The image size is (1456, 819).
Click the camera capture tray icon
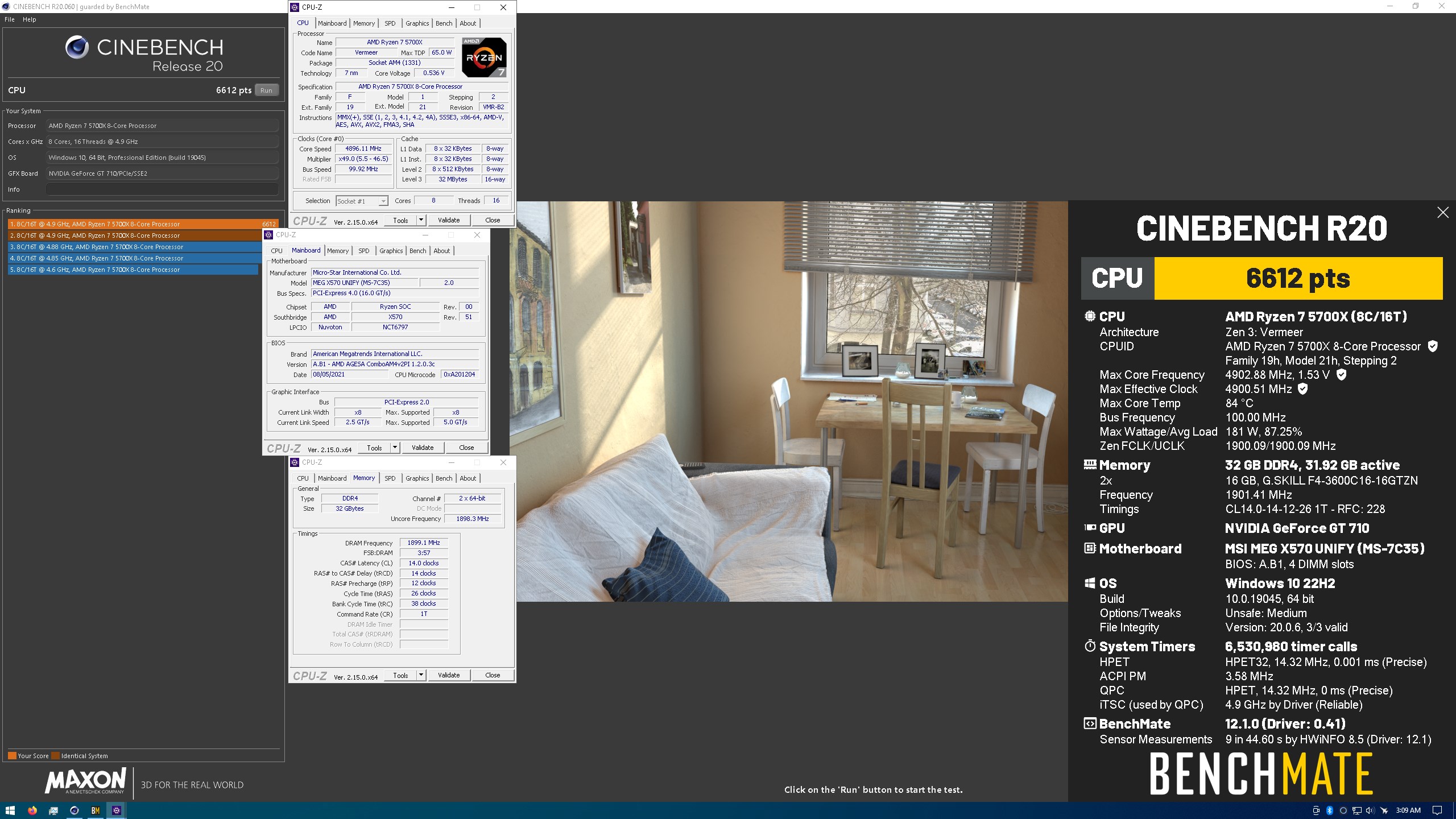1316,810
